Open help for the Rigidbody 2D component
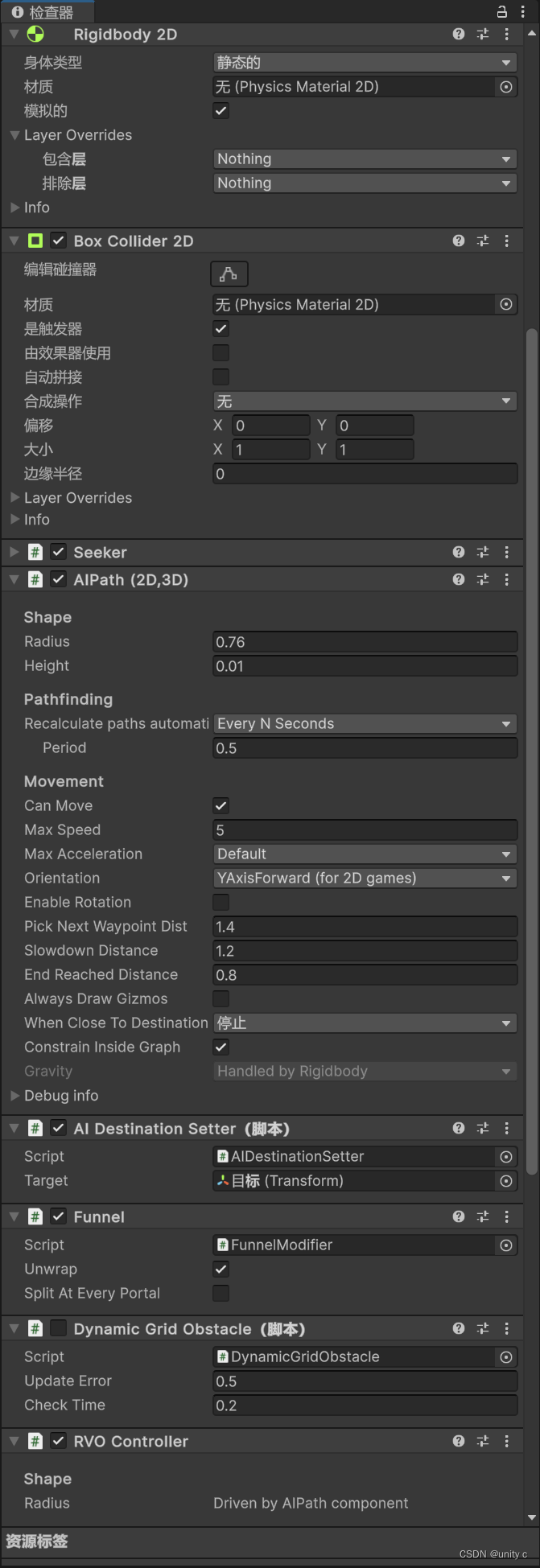The image size is (540, 1568). (x=458, y=34)
